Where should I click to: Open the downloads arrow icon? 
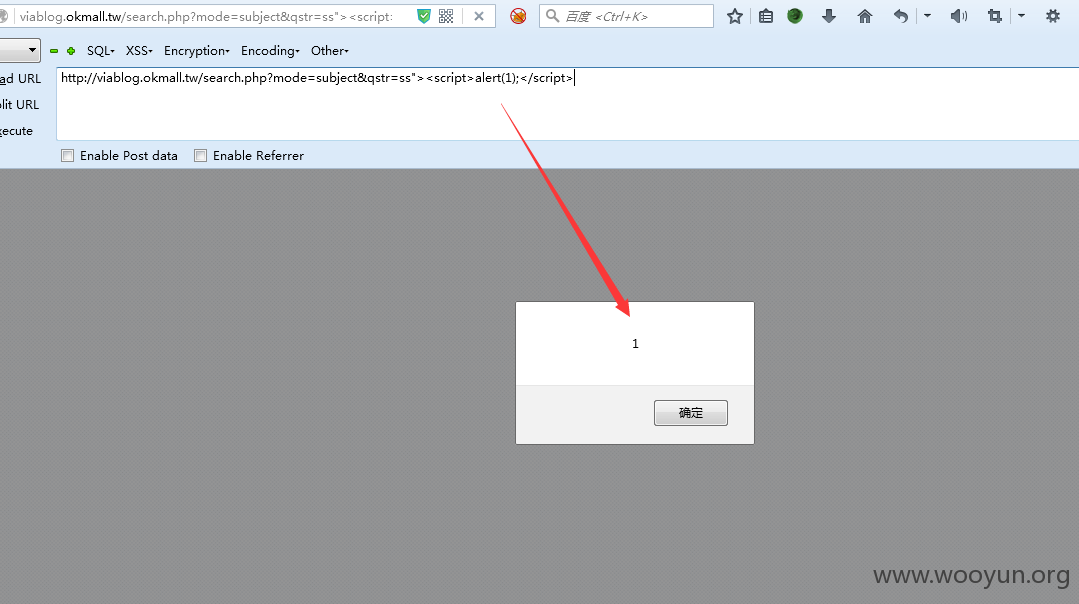[x=829, y=16]
